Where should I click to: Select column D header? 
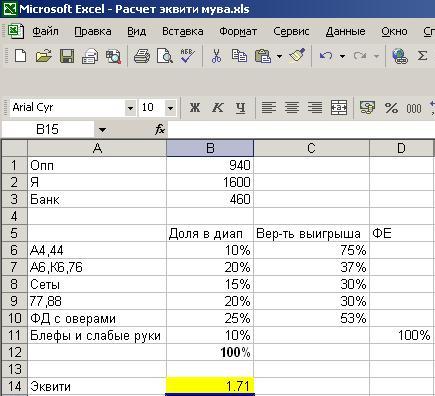tap(402, 148)
